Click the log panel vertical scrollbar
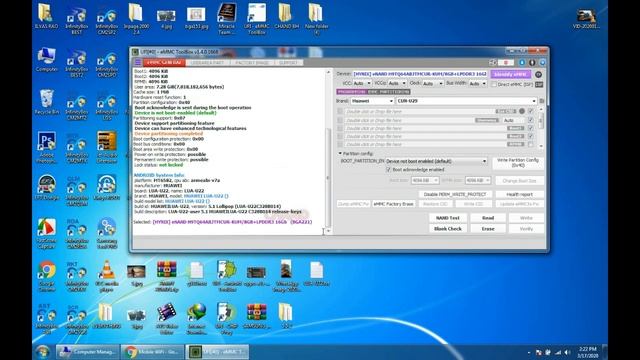This screenshot has height=360, width=640. coord(328,151)
